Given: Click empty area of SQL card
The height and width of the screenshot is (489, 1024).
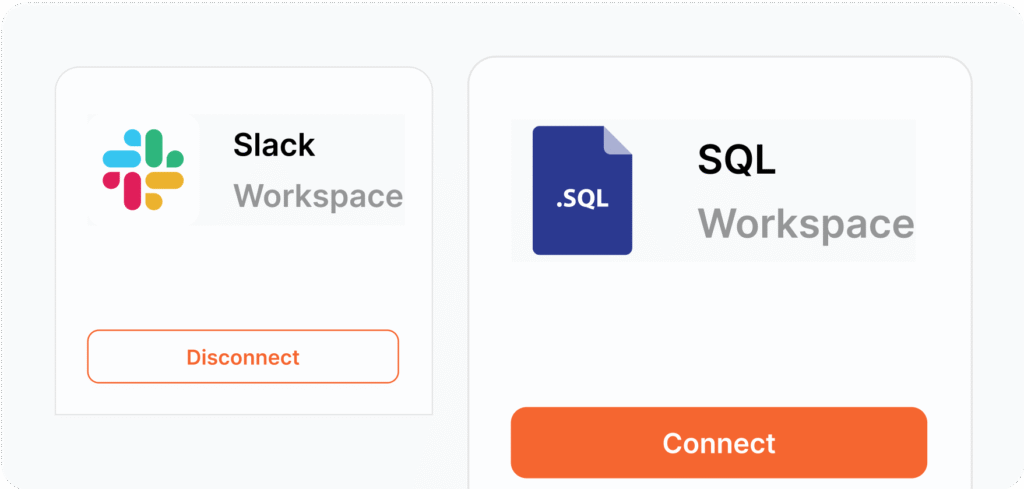Looking at the screenshot, I should coord(719,333).
